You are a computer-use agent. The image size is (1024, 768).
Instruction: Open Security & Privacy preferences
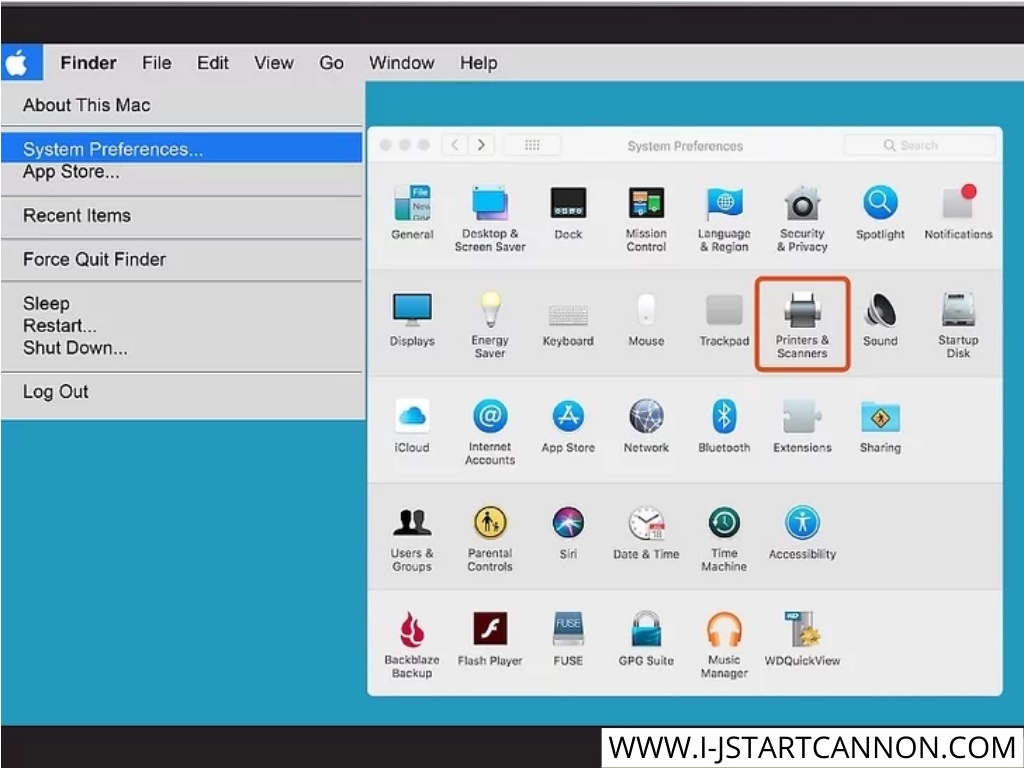point(802,219)
